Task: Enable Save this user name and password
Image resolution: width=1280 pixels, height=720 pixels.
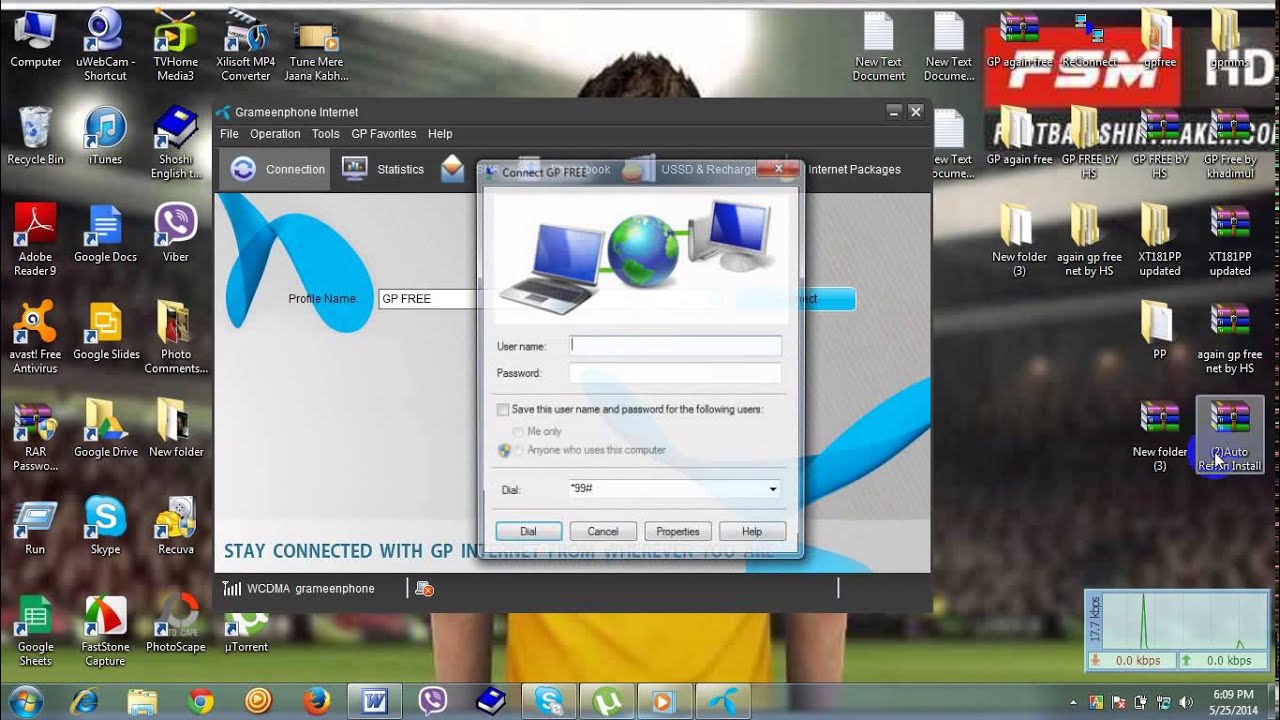Action: 503,410
